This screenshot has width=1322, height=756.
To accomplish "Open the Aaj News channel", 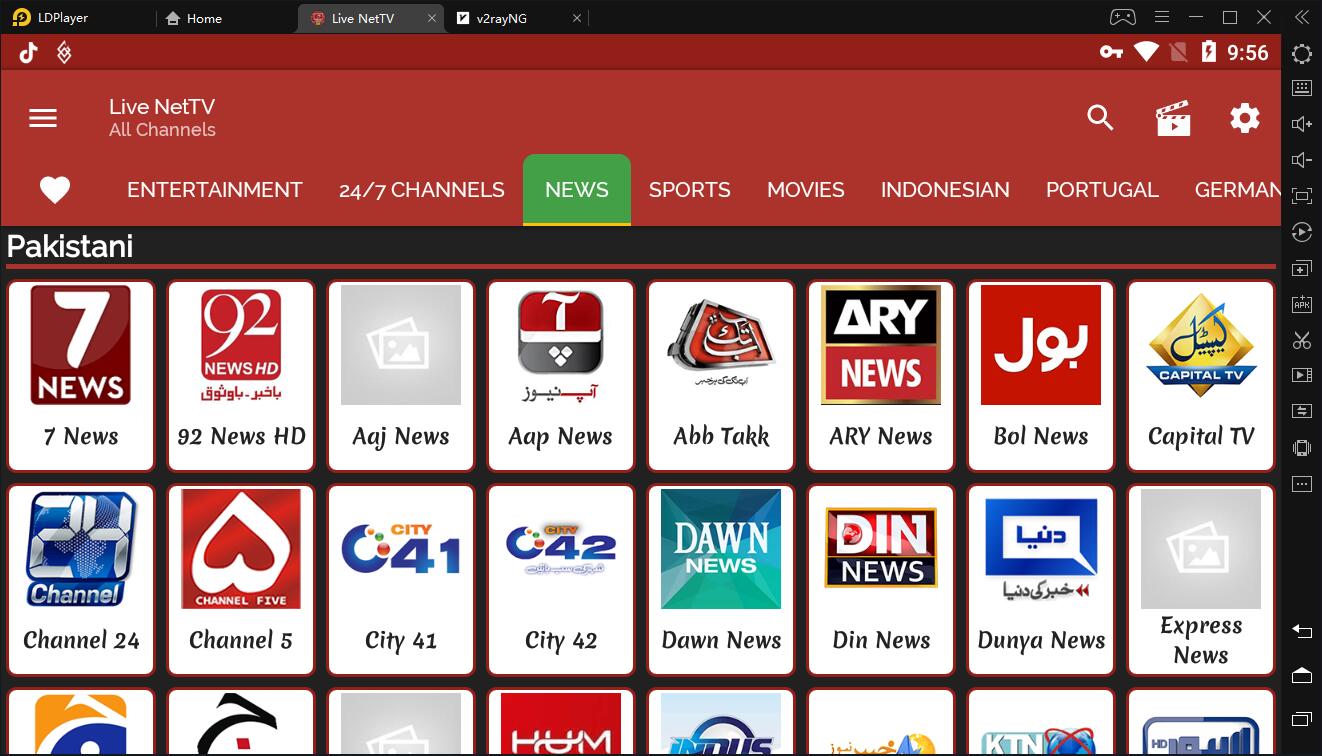I will (x=401, y=375).
